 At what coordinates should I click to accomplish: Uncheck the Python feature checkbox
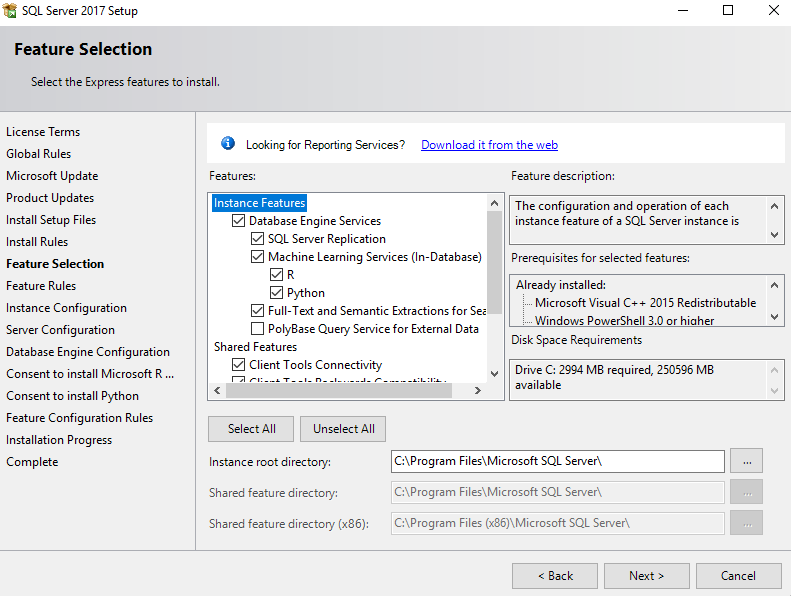[x=276, y=293]
